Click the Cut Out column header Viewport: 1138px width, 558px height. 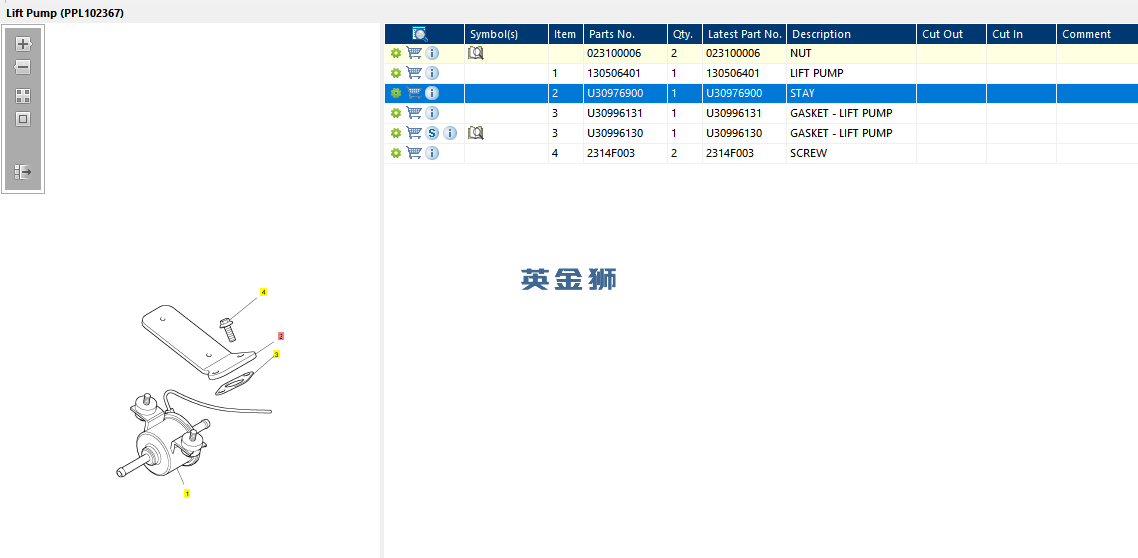[951, 34]
